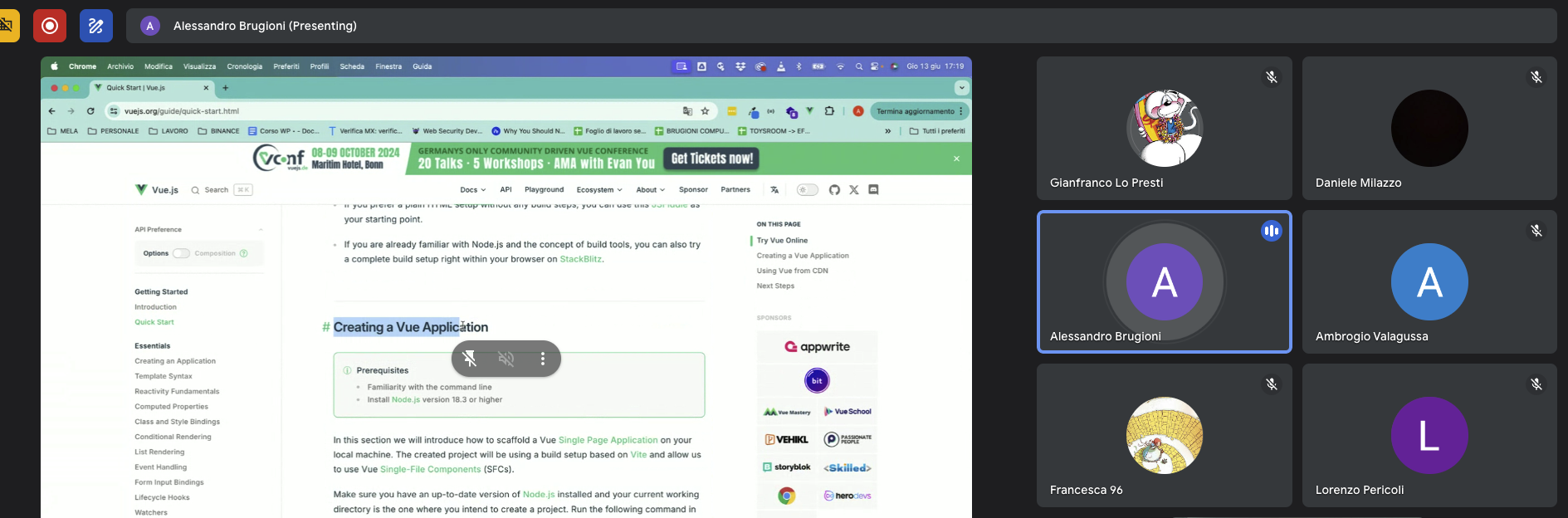1568x518 pixels.
Task: Click muted mic icon on Ambrogio Valagussa tile
Action: click(1536, 231)
